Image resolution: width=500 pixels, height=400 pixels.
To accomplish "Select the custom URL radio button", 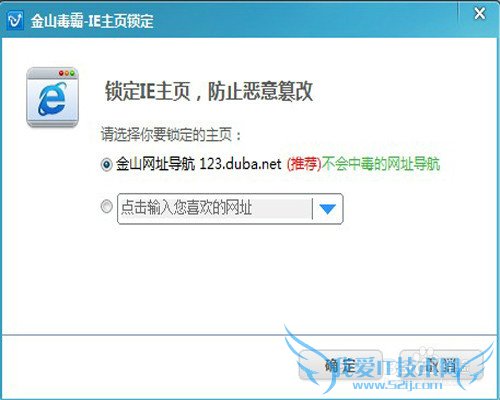I will point(106,207).
